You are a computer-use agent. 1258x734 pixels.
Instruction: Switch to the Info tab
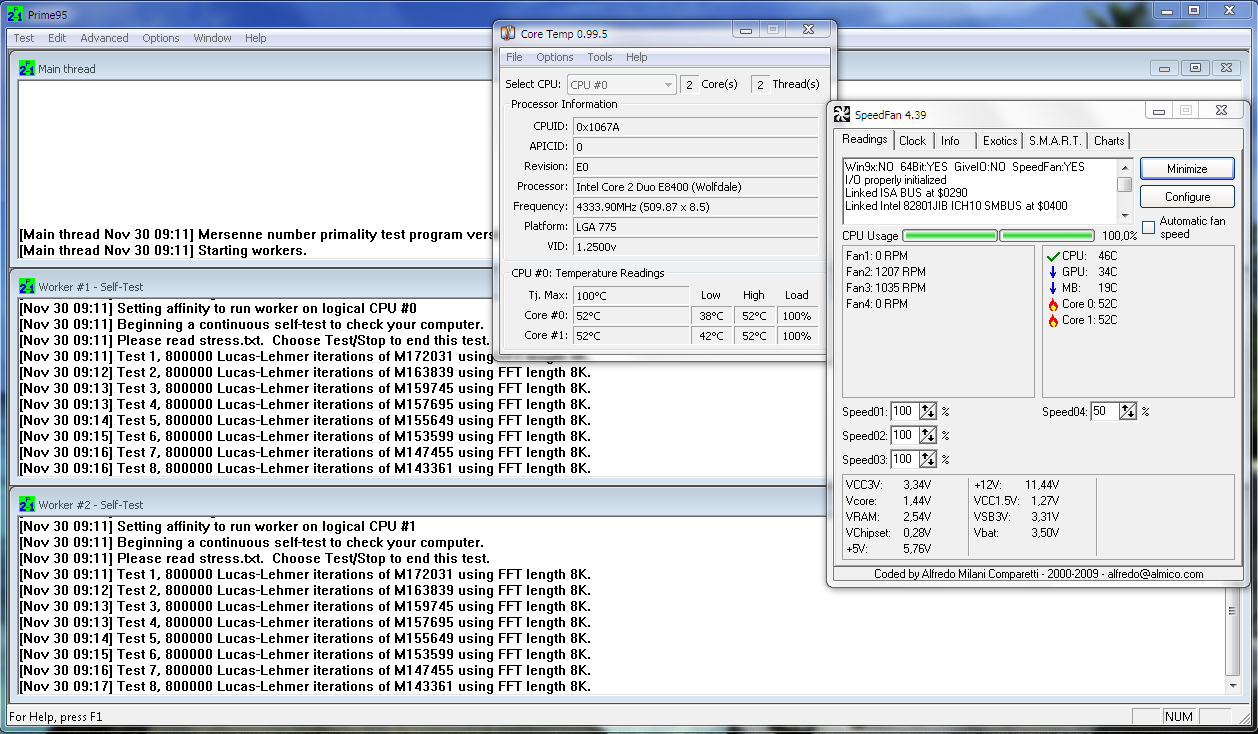point(950,141)
